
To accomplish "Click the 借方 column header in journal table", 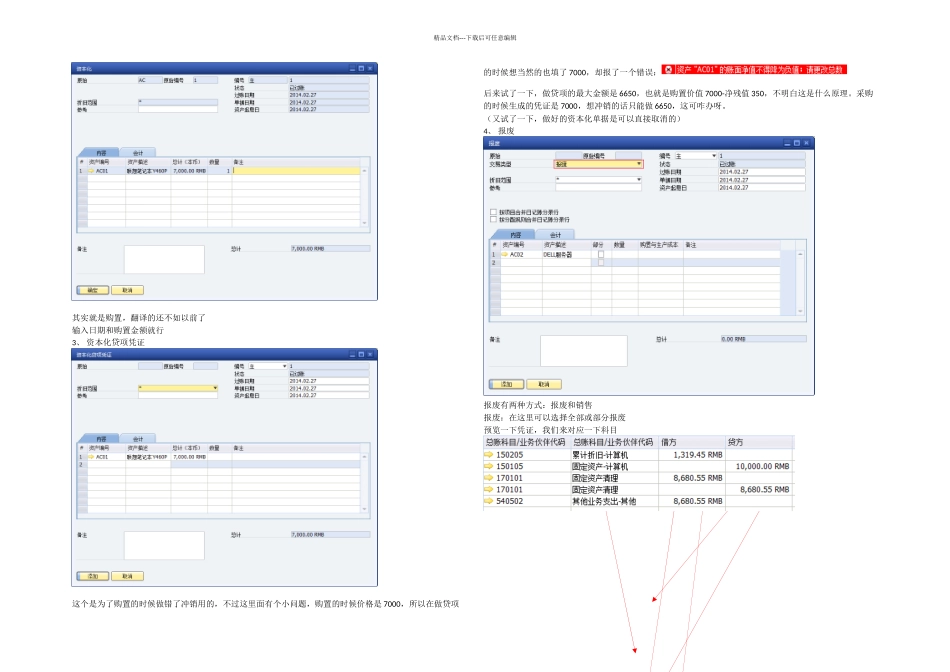I will click(693, 442).
